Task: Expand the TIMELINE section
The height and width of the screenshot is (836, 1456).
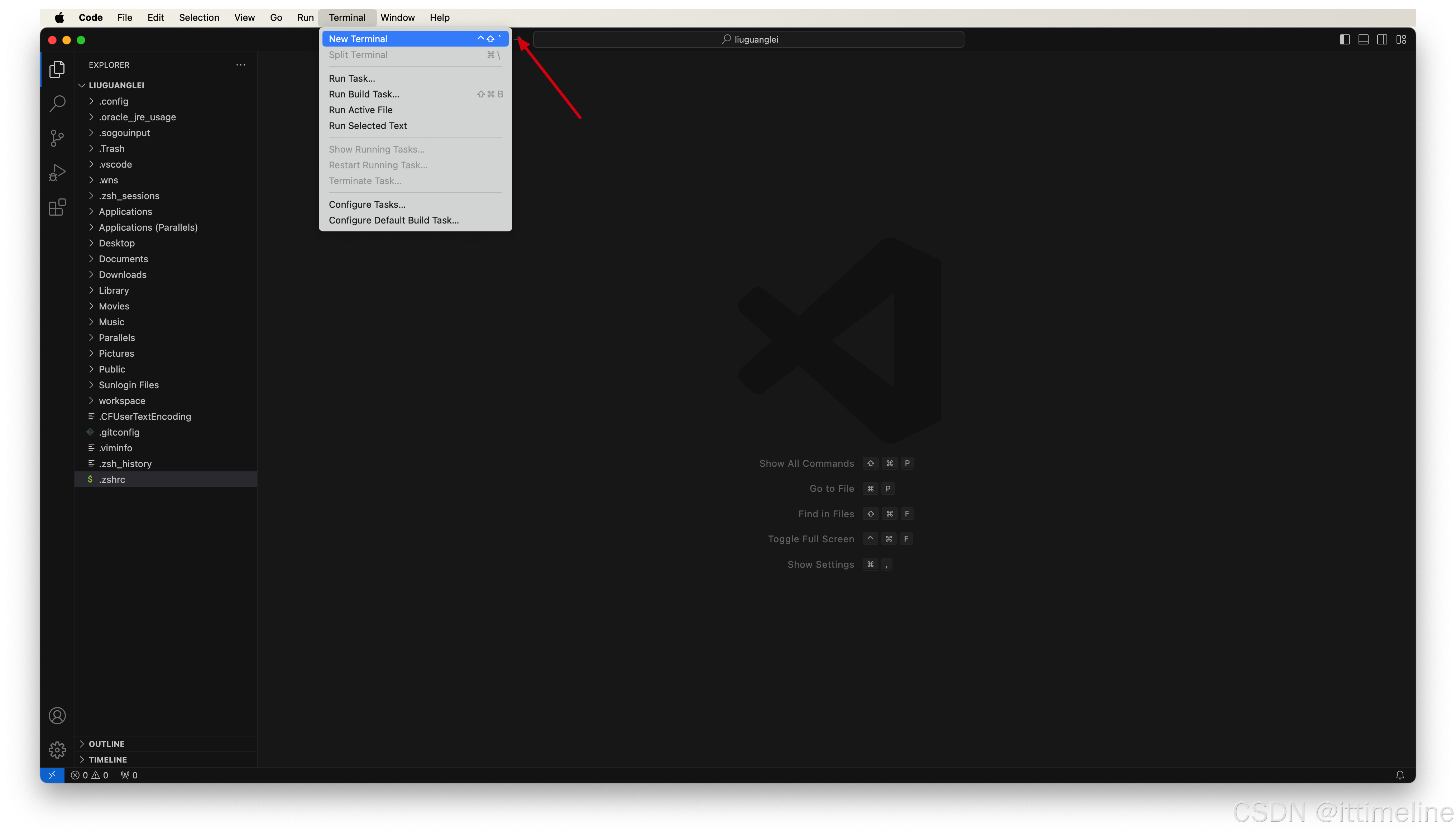Action: (108, 760)
